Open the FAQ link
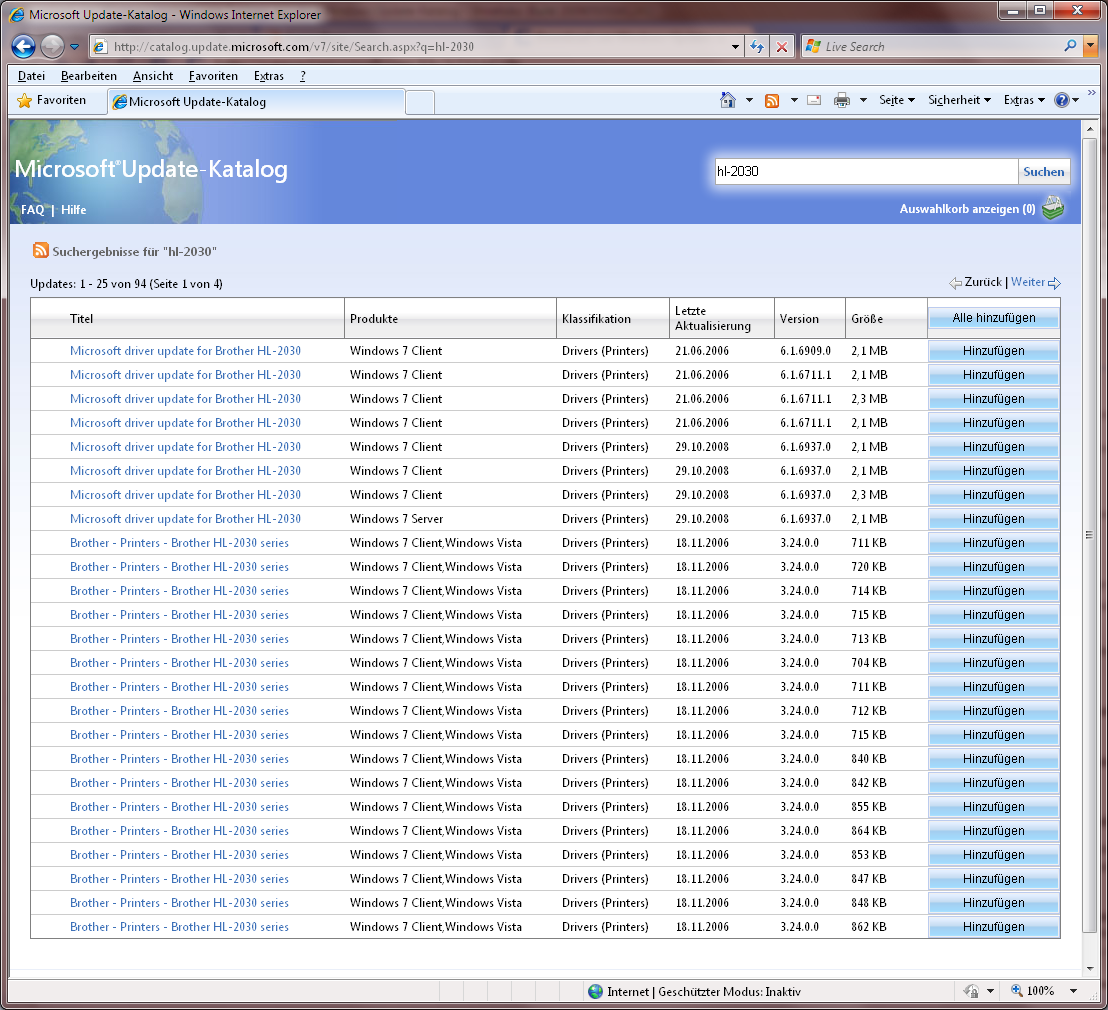The image size is (1108, 1010). coord(33,210)
